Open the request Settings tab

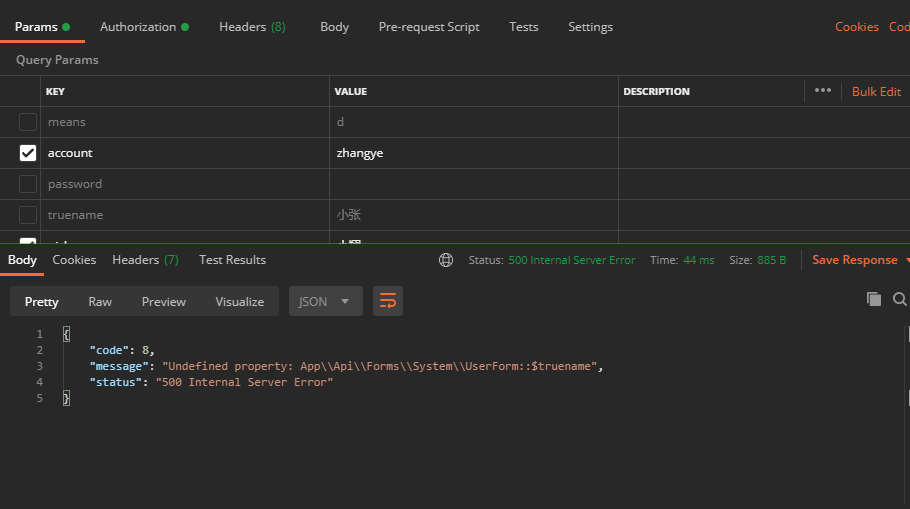tap(590, 27)
